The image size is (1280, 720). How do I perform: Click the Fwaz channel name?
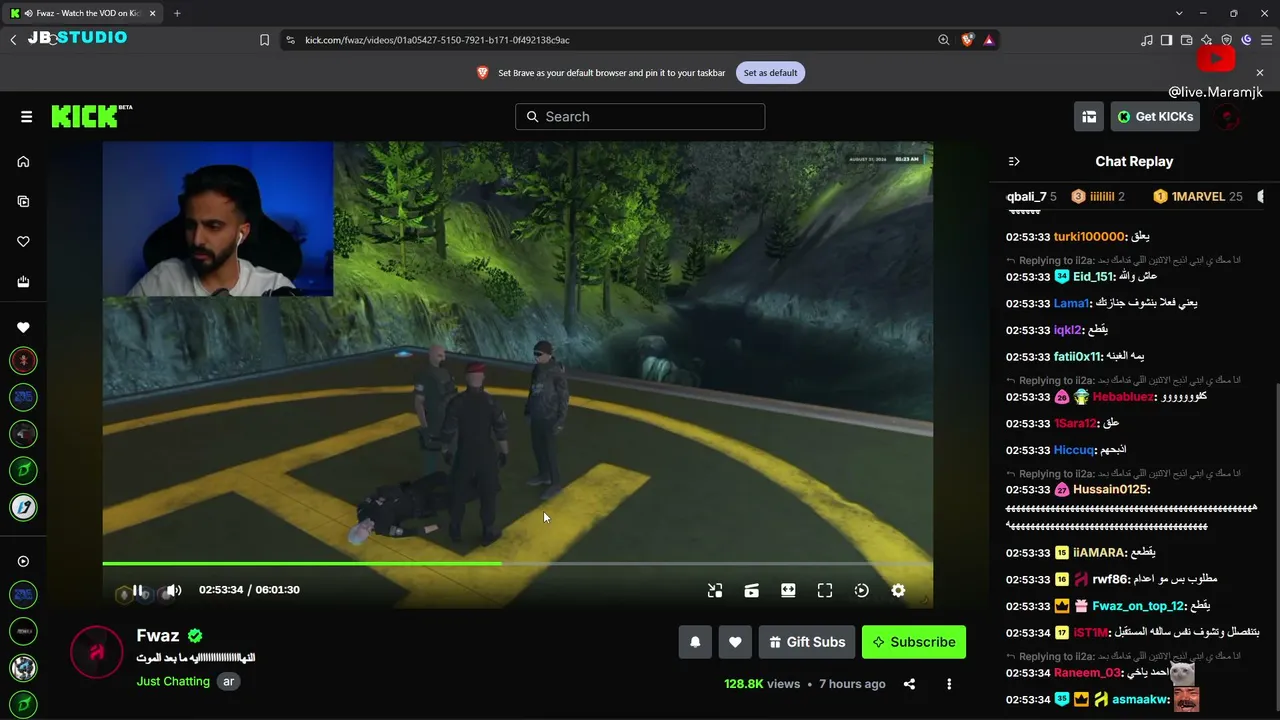click(x=158, y=635)
